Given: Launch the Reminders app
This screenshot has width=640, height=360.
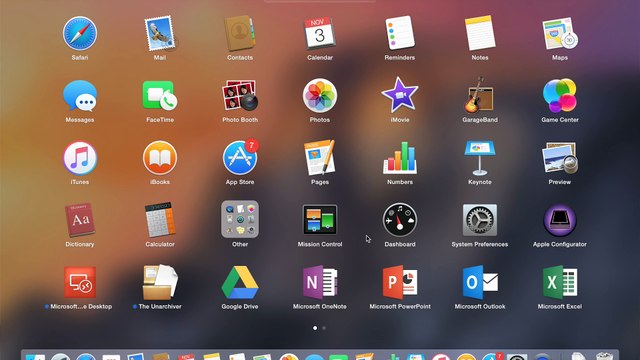Looking at the screenshot, I should tap(400, 33).
